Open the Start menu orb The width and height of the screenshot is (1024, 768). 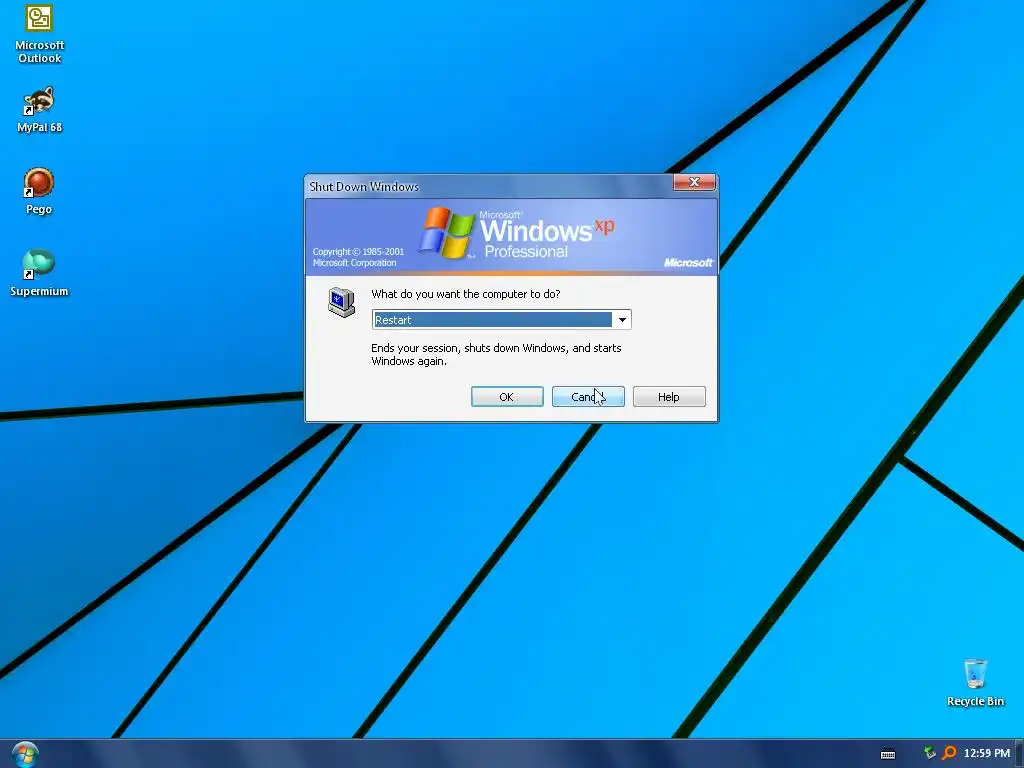25,754
